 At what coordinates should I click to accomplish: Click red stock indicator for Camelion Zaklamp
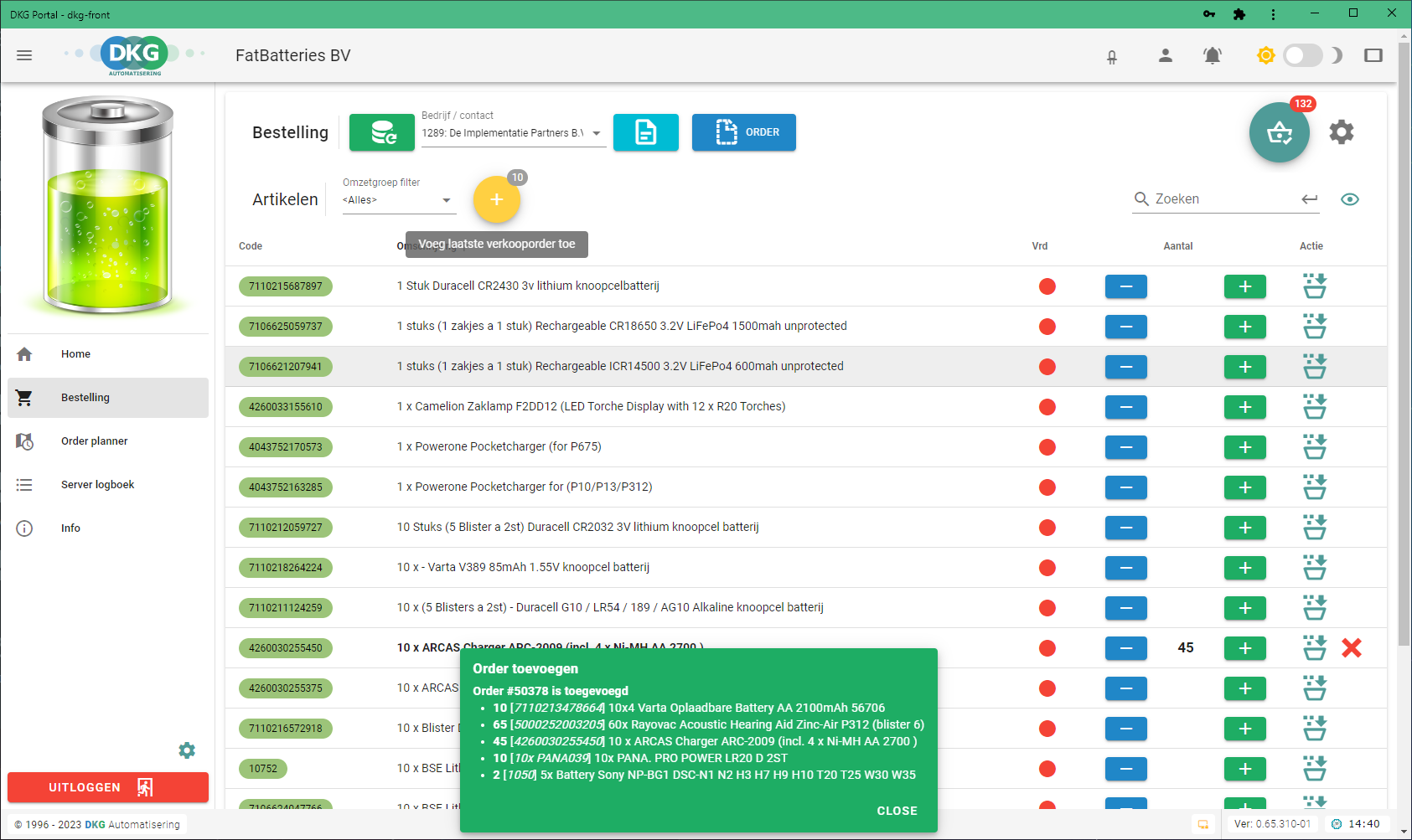1047,407
